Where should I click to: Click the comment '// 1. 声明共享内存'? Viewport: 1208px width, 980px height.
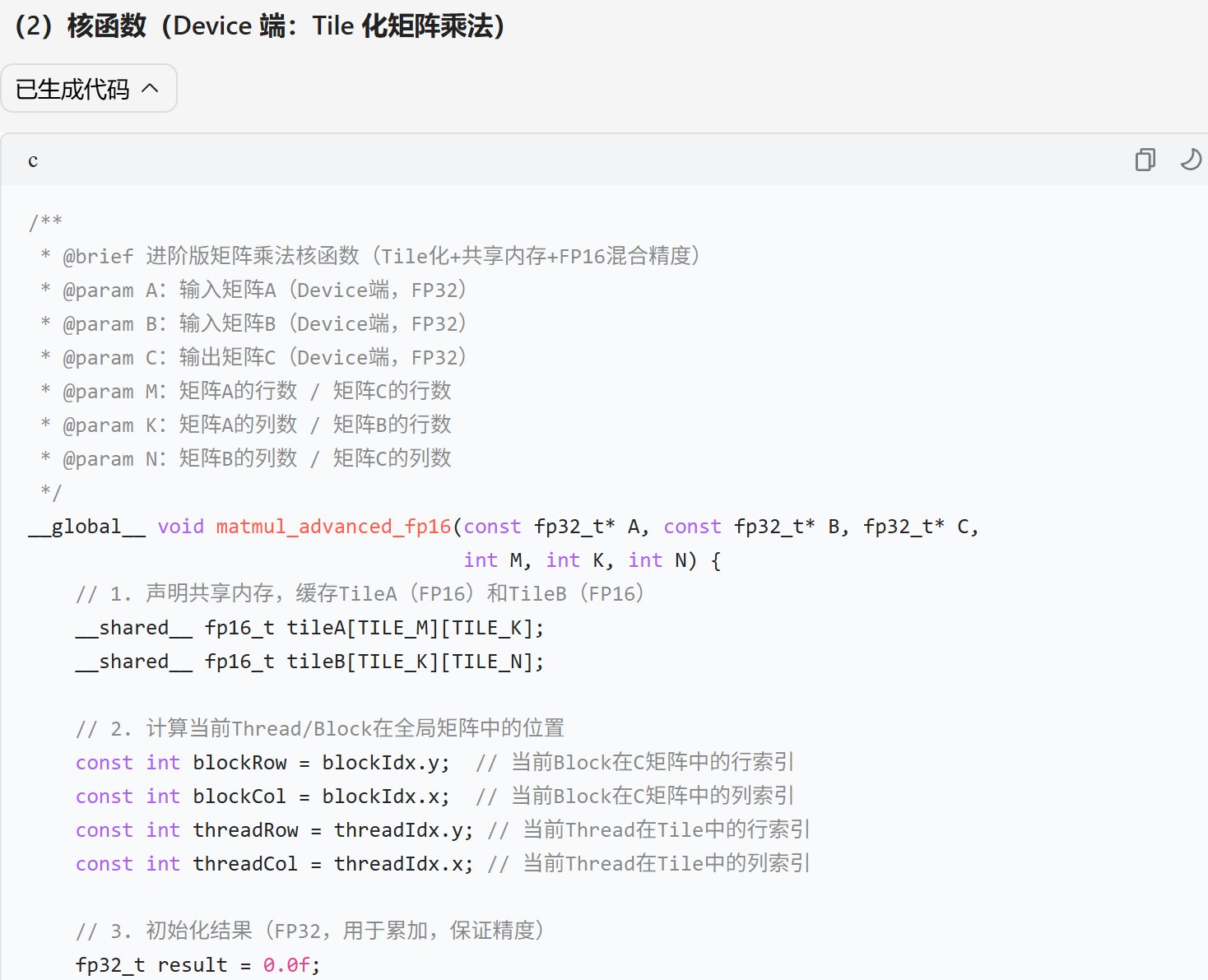click(360, 594)
